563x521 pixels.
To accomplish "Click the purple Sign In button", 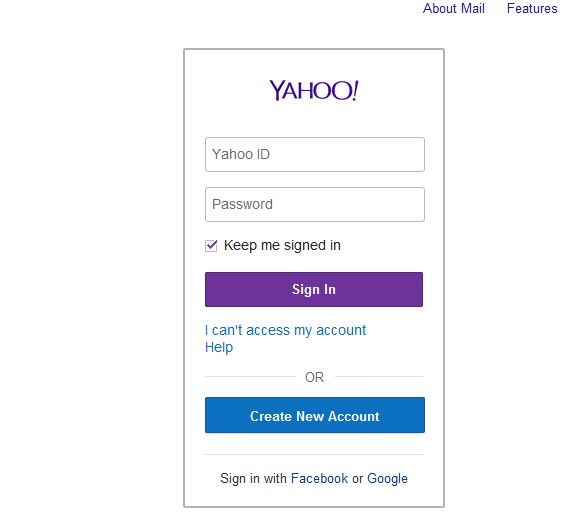I will point(314,289).
